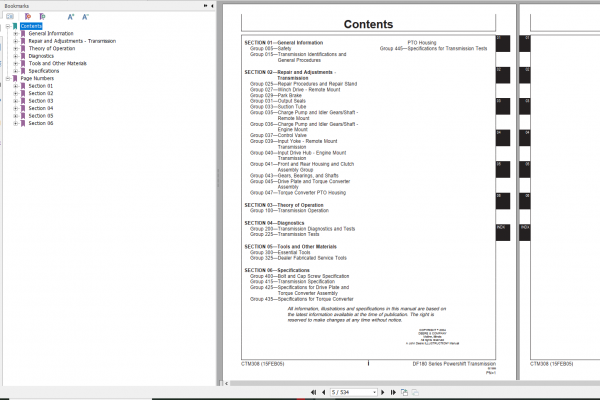
Task: Collapse the Bookmarks panel with the left arrow
Action: [212, 6]
